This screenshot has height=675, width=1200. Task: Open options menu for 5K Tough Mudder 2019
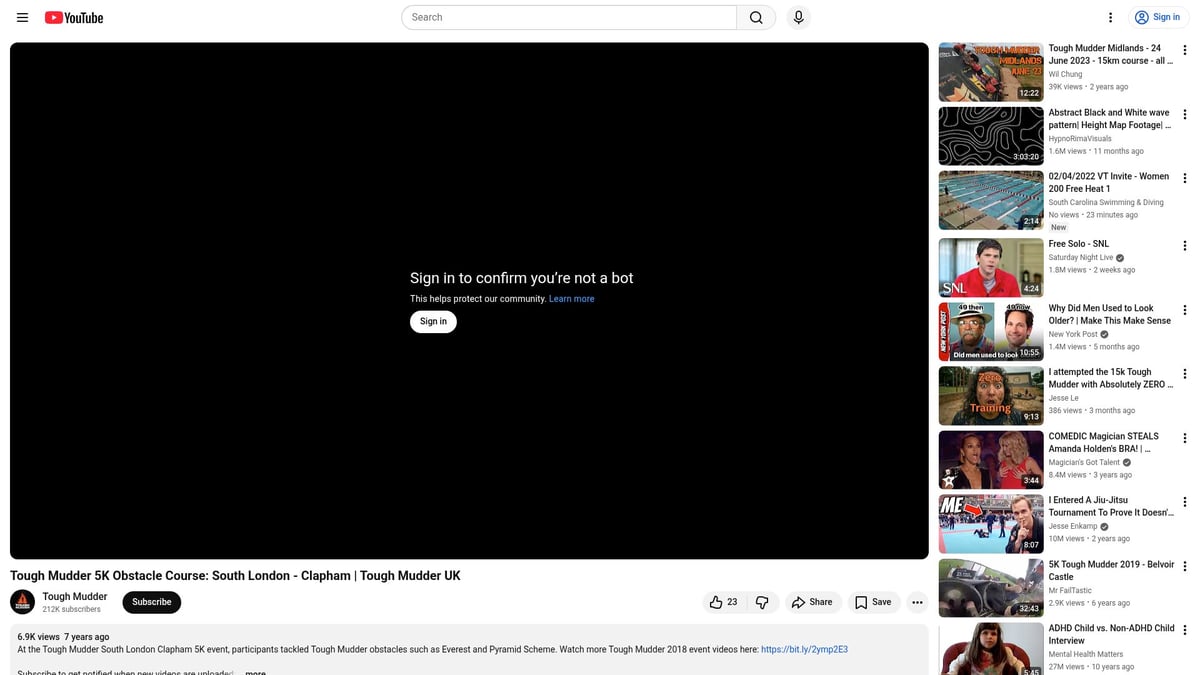[x=1185, y=566]
